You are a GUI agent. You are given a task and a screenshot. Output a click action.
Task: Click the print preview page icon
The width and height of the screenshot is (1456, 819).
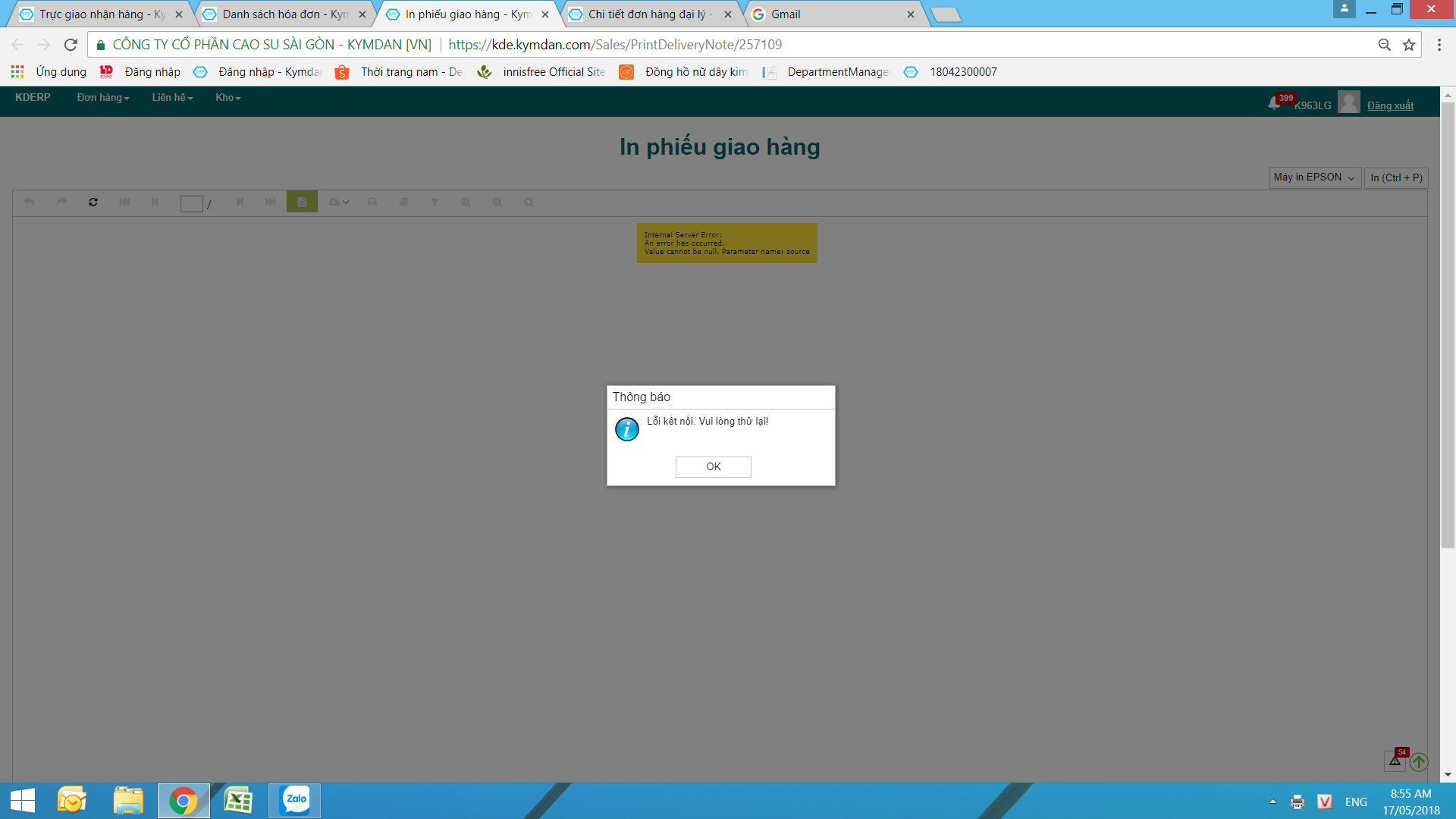(302, 202)
